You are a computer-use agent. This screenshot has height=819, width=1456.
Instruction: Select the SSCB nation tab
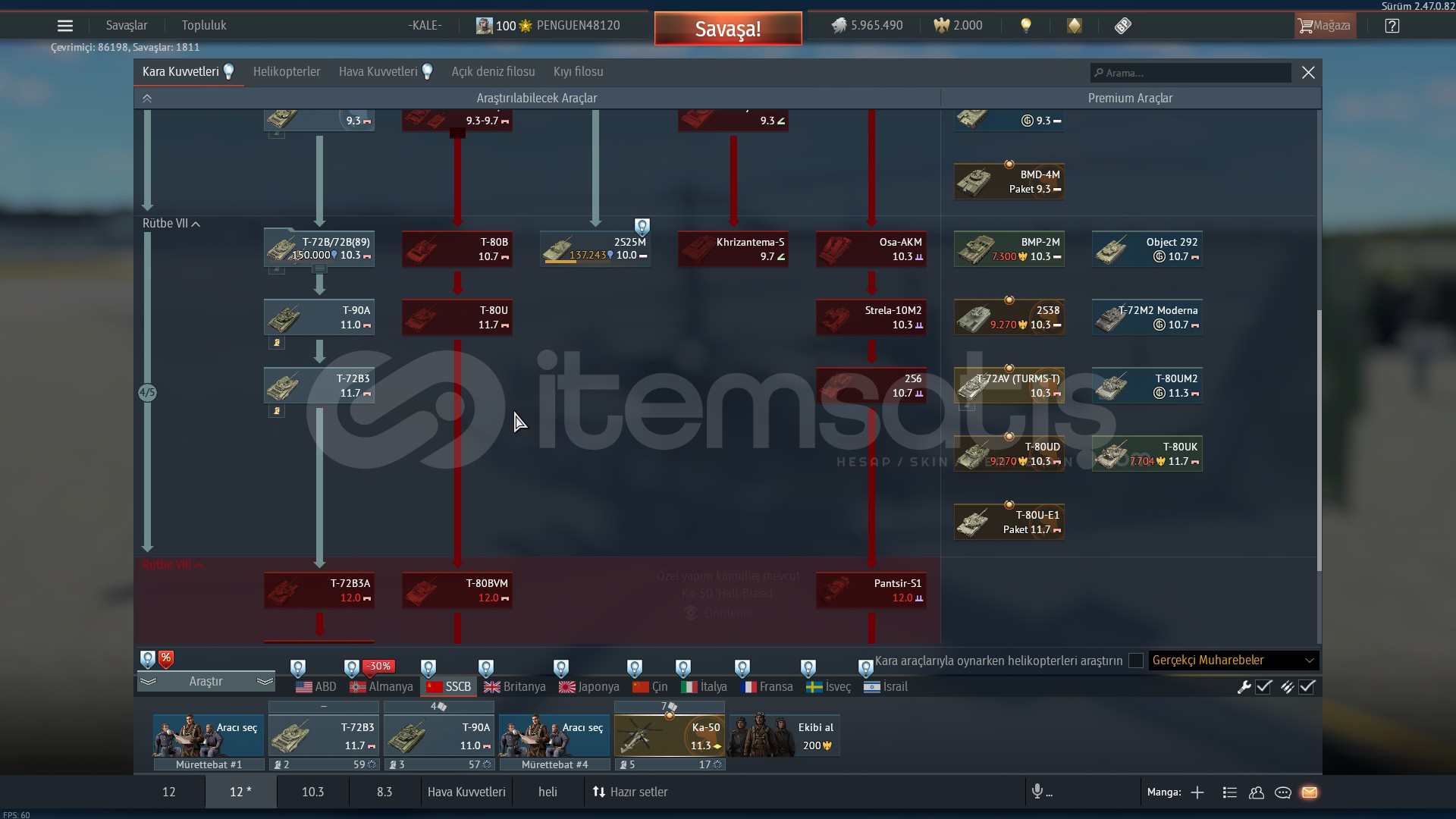click(449, 687)
